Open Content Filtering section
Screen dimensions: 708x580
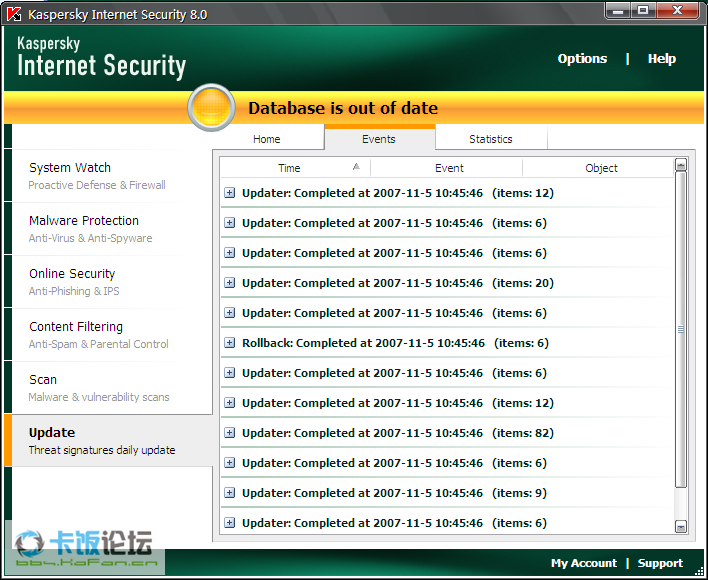coord(112,334)
